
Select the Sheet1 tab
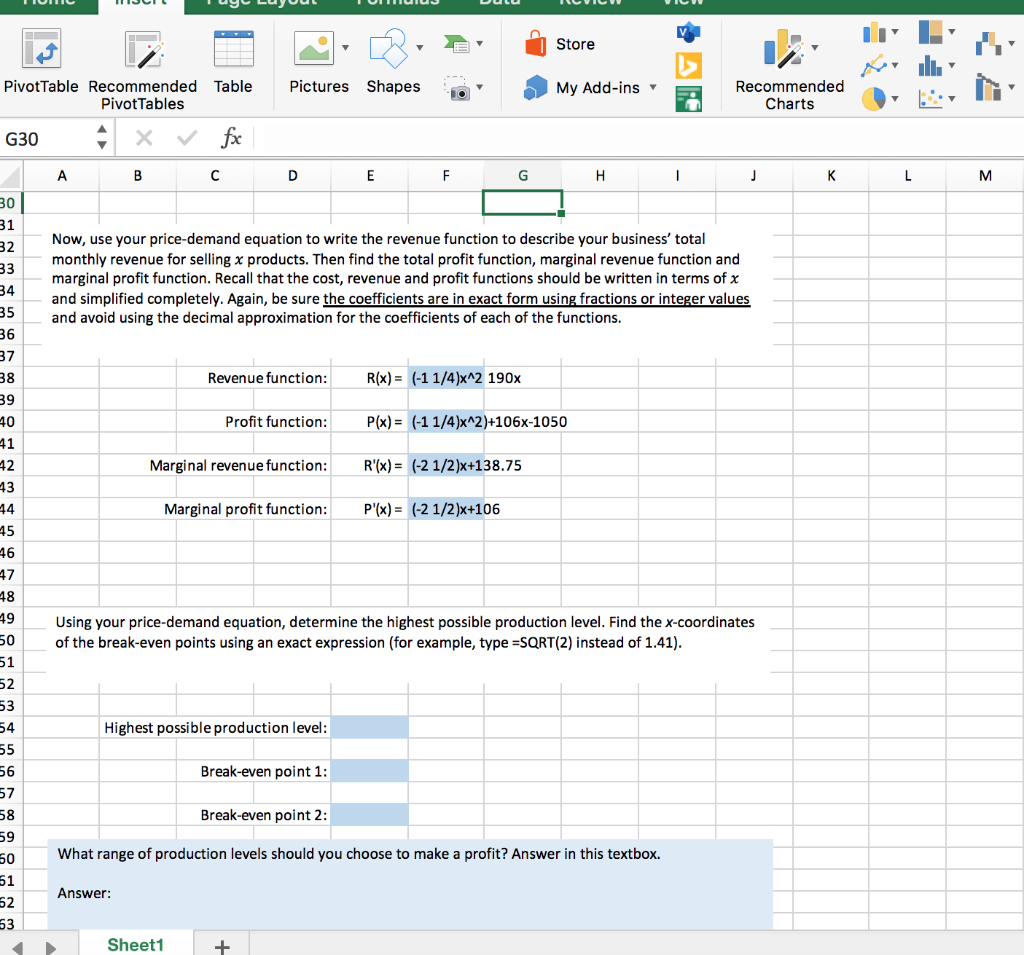pos(135,944)
